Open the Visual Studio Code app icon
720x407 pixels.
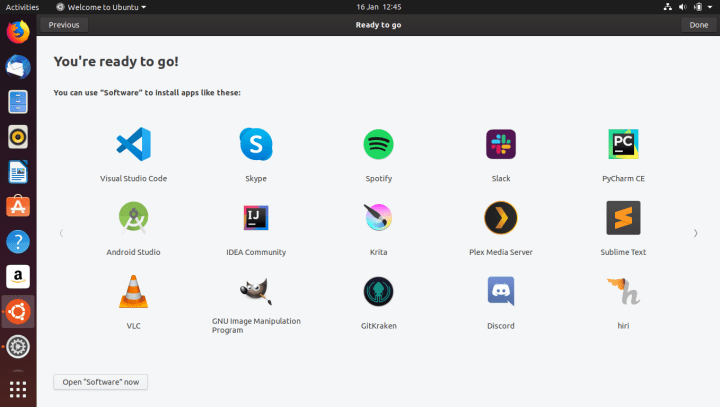(134, 144)
